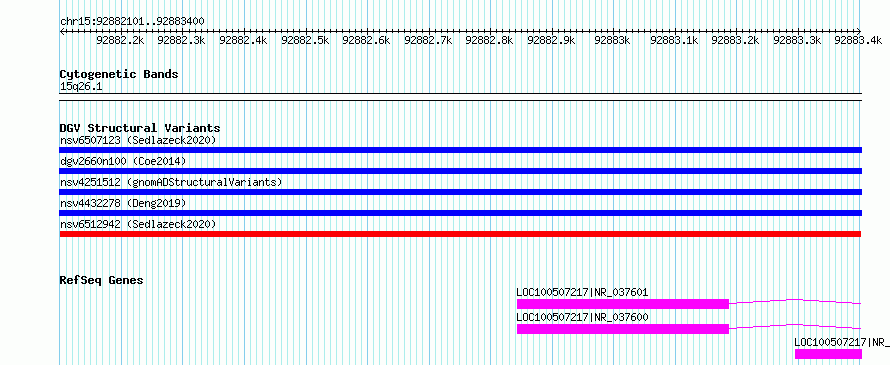890x365 pixels.
Task: Click the 92882.8k ruler tick label
Action: [489, 40]
